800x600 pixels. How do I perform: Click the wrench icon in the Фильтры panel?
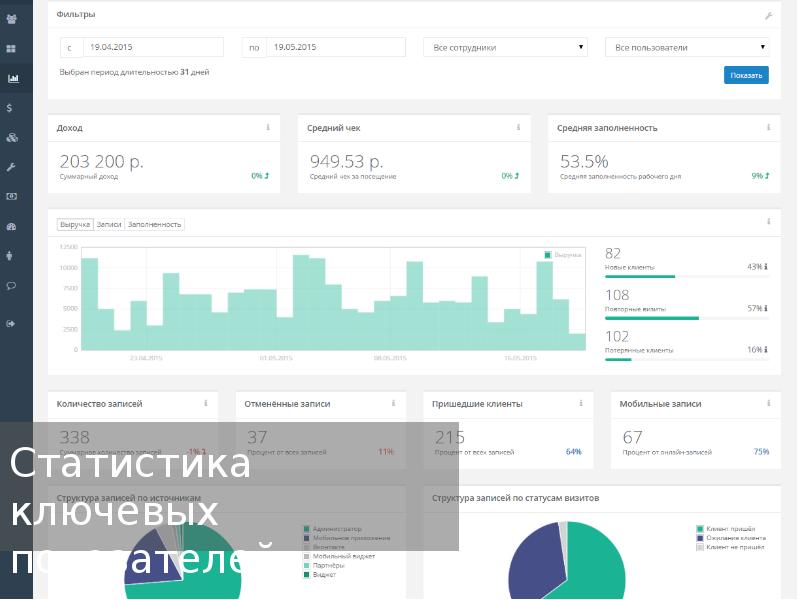click(768, 16)
